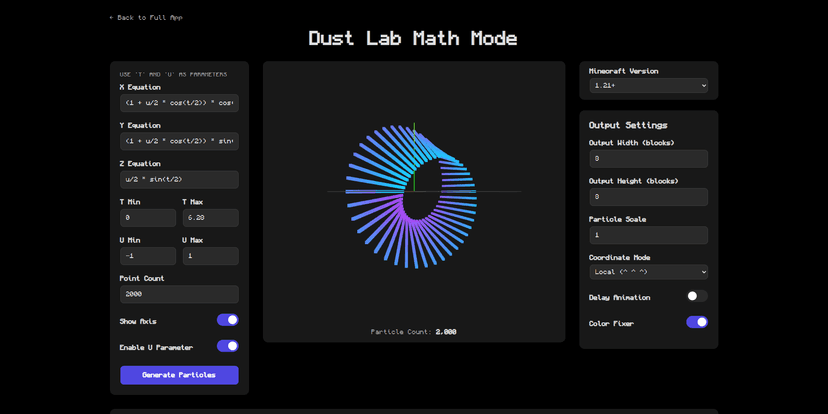Edit the Particle Scale field

pyautogui.click(x=648, y=235)
